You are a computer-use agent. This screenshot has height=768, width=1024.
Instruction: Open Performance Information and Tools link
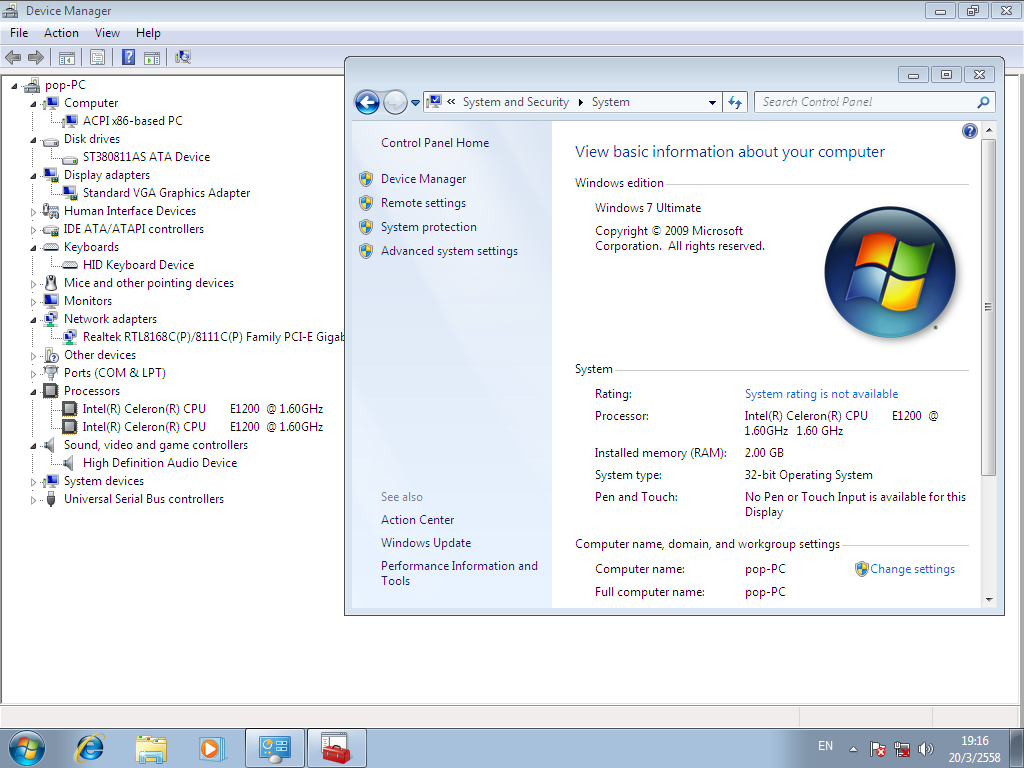point(459,573)
